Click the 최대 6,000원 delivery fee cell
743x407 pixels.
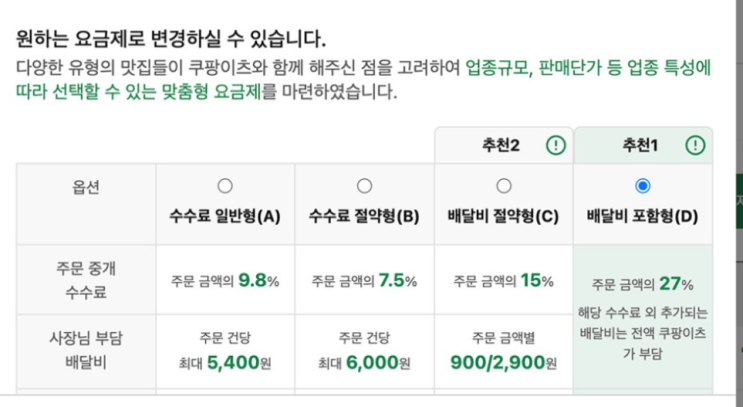(x=364, y=351)
